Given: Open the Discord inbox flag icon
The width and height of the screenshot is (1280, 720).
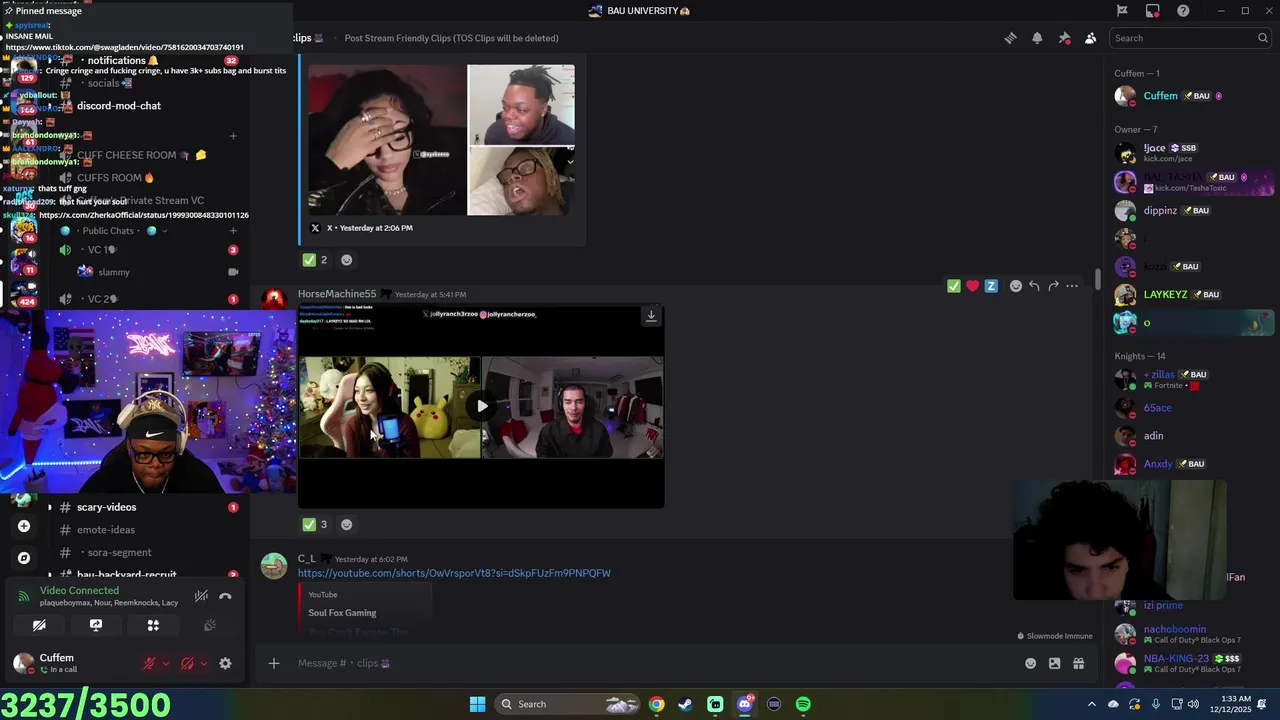Looking at the screenshot, I should pyautogui.click(x=1122, y=10).
